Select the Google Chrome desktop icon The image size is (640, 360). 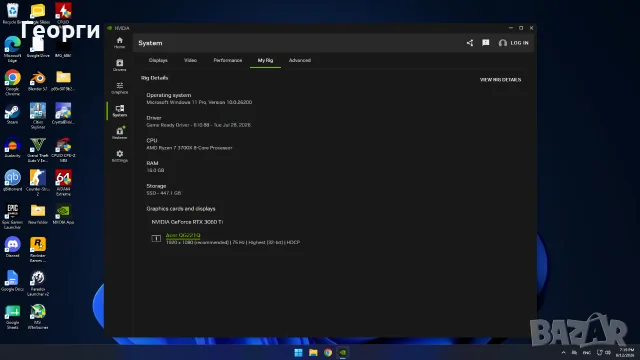coord(12,83)
